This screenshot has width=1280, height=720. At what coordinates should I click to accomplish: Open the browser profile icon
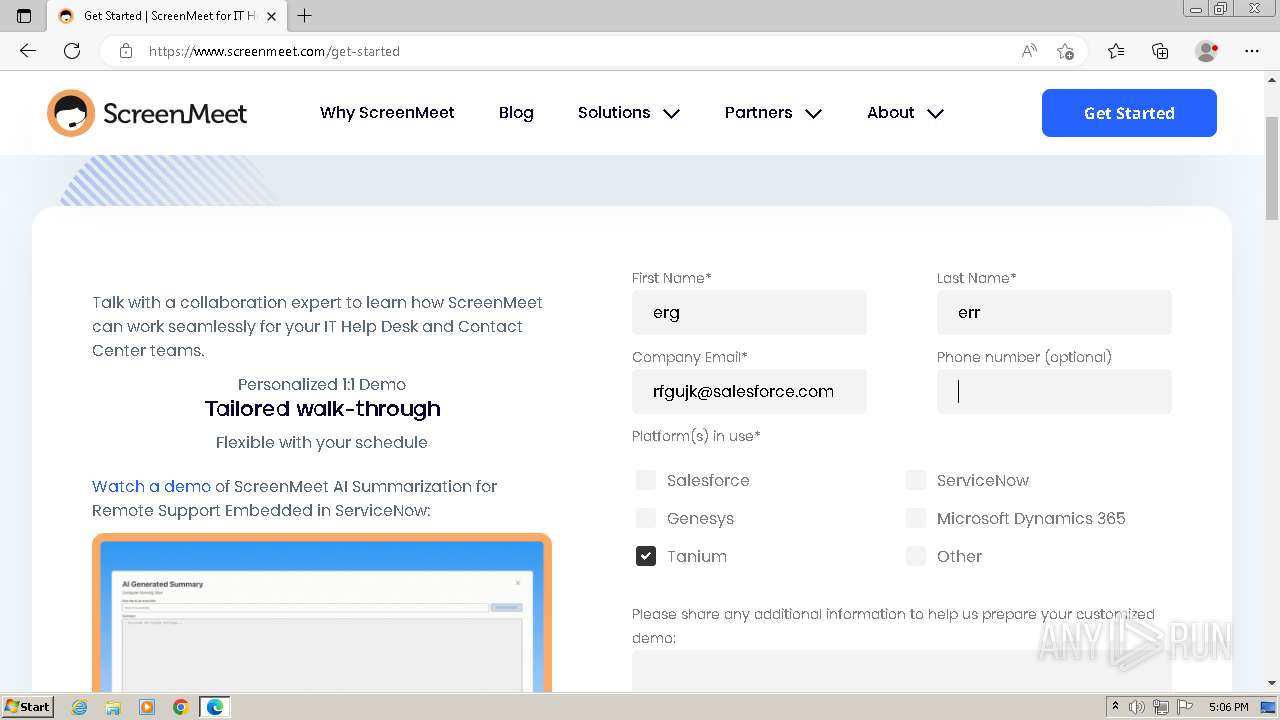pyautogui.click(x=1207, y=51)
